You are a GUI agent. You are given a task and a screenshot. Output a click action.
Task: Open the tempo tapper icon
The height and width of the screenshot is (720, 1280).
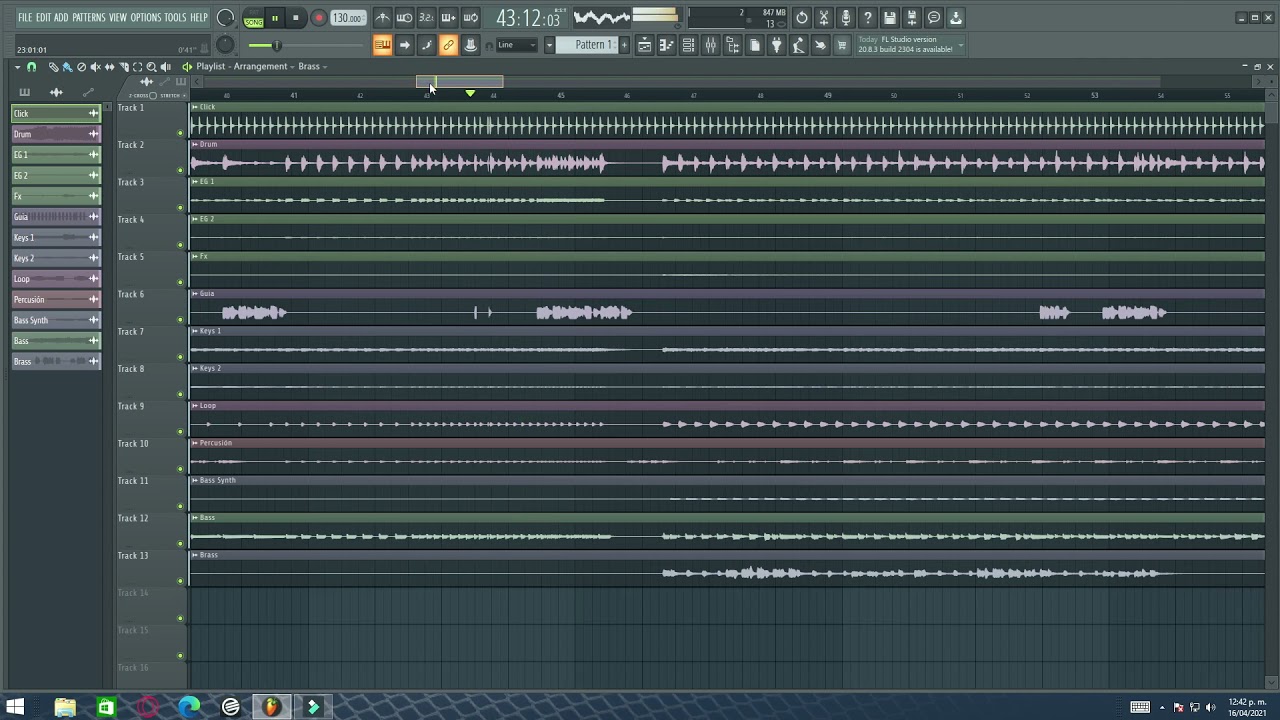(798, 45)
